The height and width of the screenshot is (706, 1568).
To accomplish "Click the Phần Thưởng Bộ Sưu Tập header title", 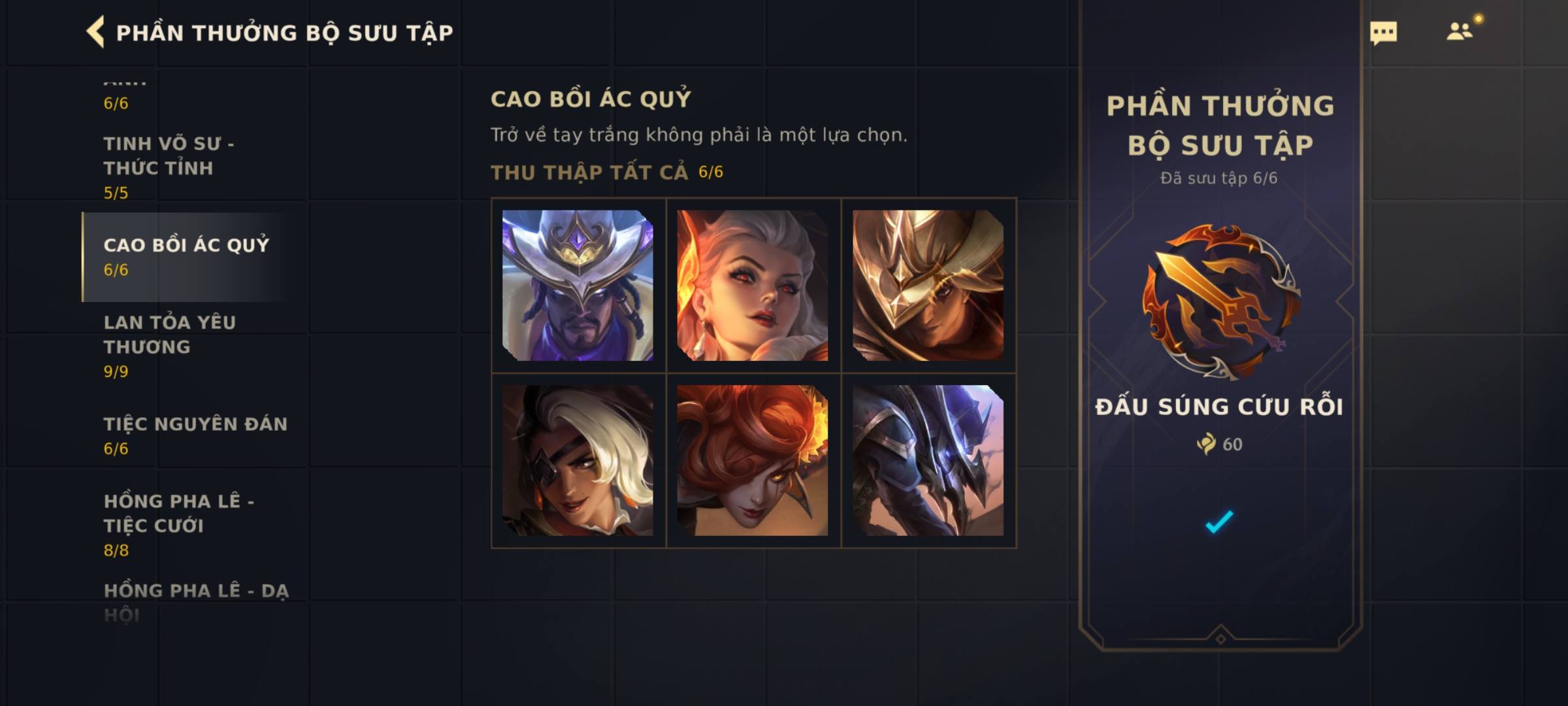I will (x=284, y=33).
